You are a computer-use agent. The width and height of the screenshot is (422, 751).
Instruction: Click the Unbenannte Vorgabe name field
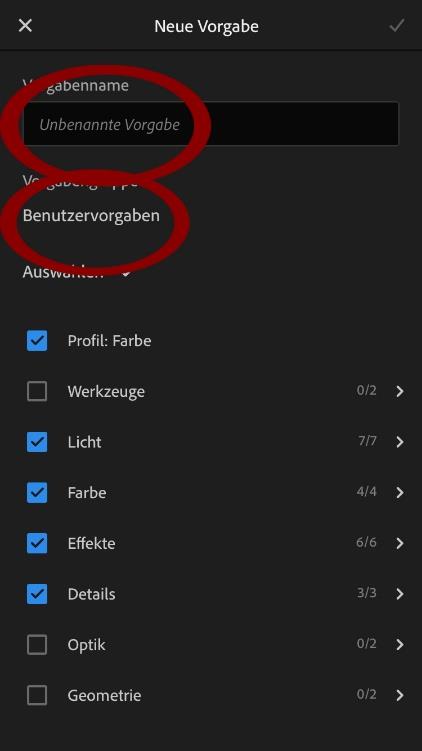(211, 124)
